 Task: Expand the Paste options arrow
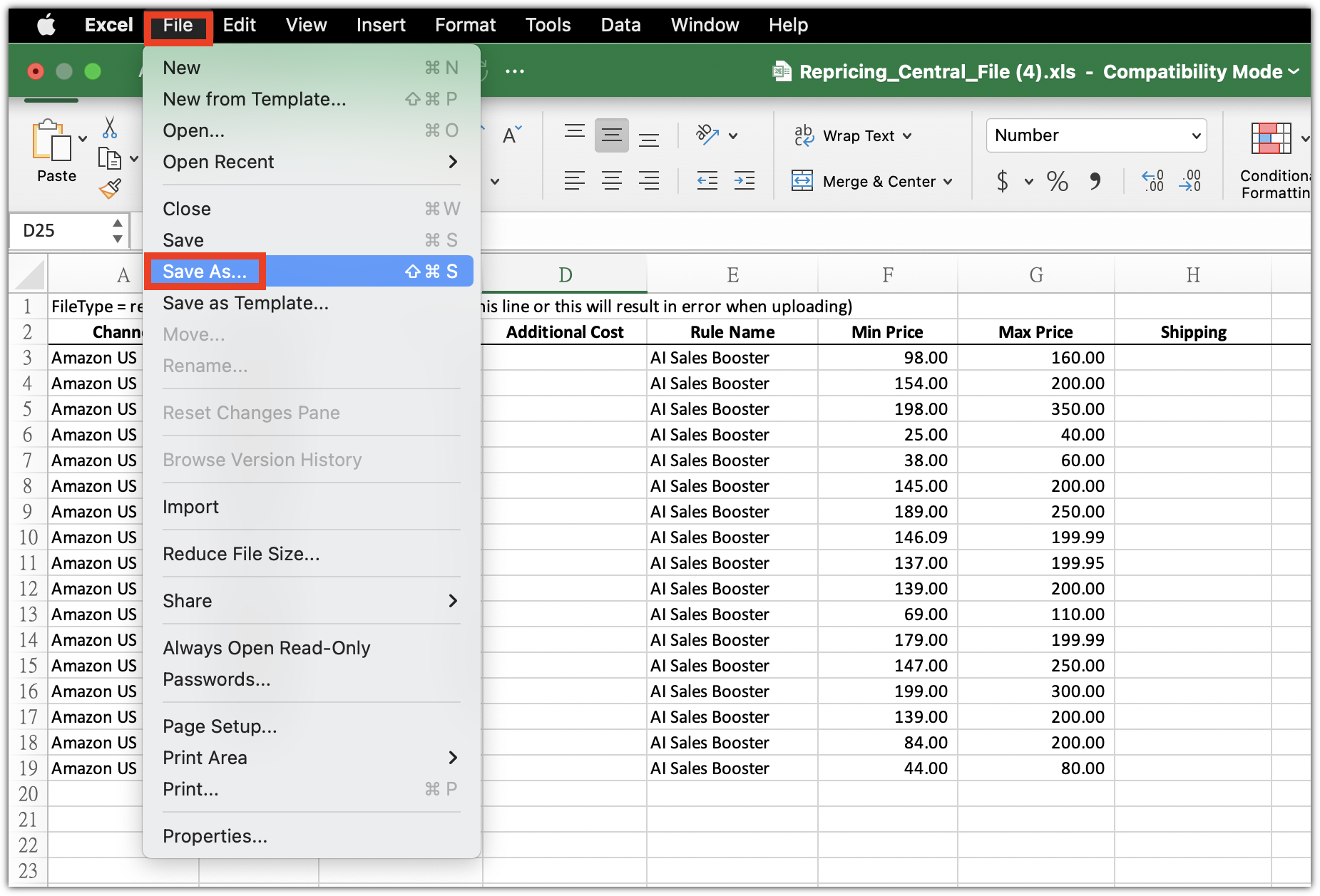pos(83,139)
